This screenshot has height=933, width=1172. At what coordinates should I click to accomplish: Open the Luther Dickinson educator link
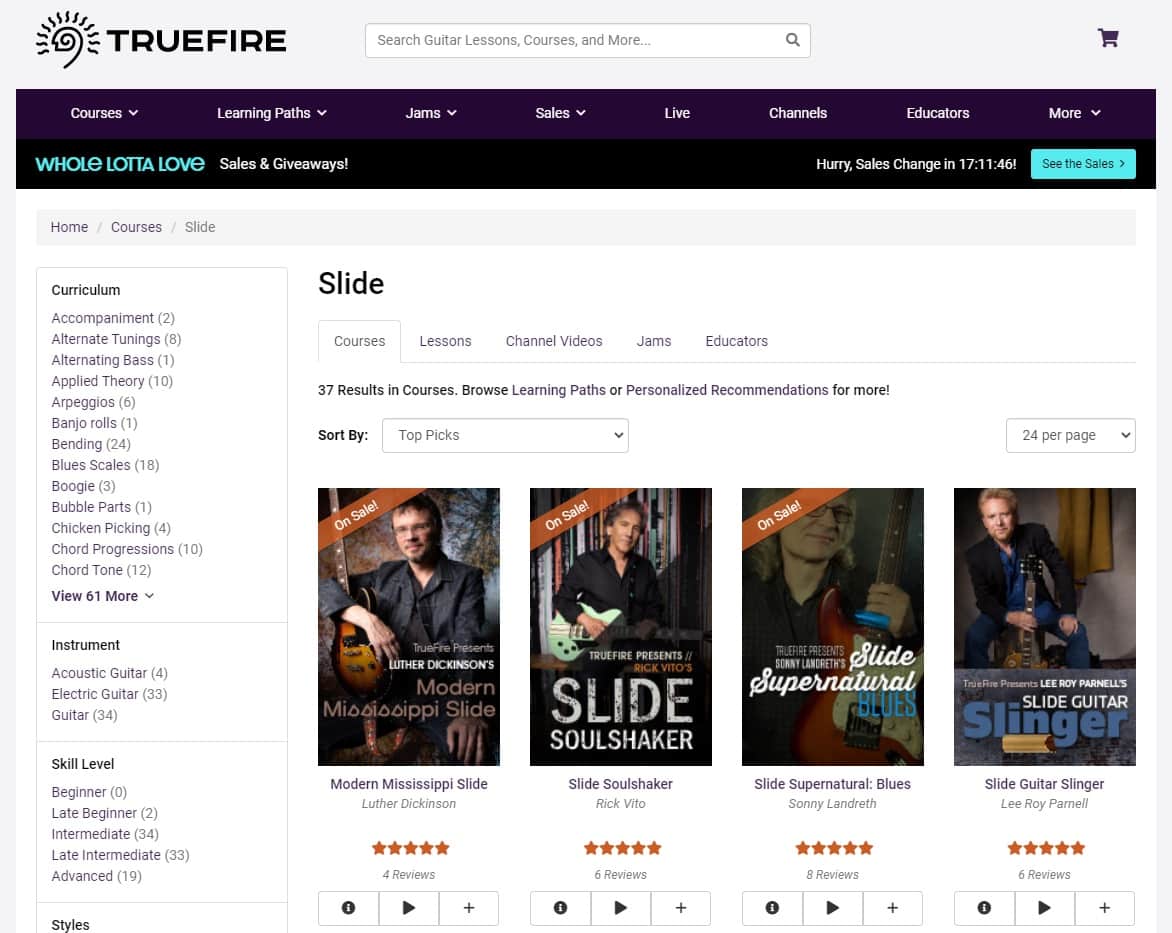(409, 804)
